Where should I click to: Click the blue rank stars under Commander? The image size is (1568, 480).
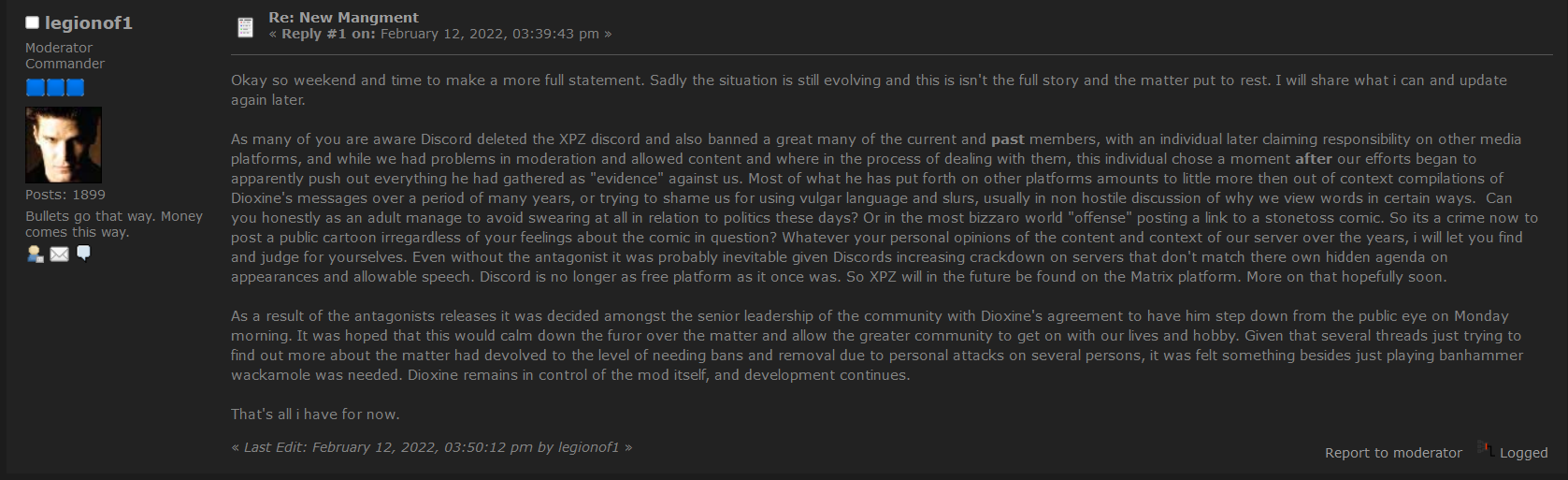click(x=55, y=87)
